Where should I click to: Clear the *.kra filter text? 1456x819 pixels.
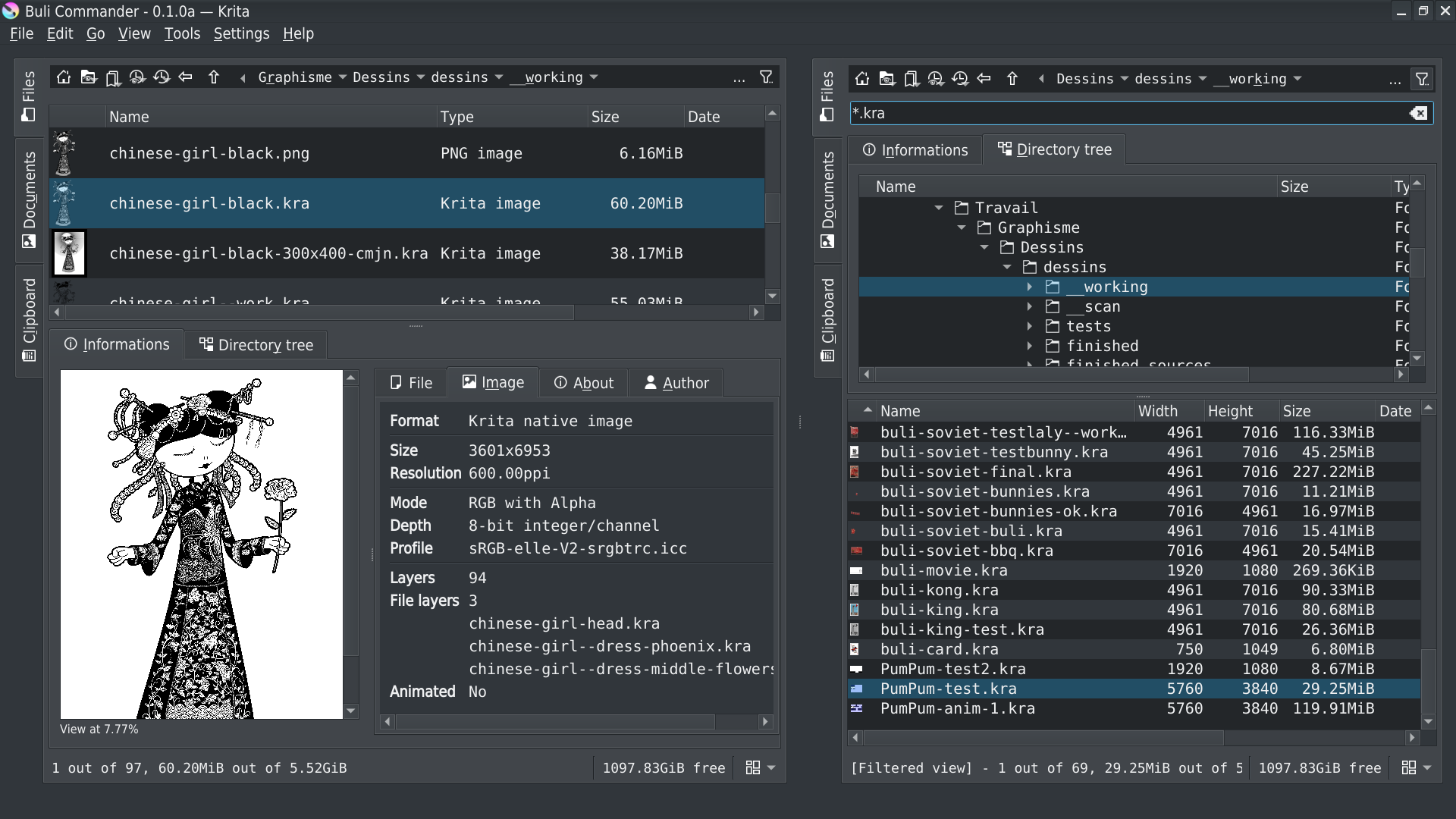[1418, 113]
